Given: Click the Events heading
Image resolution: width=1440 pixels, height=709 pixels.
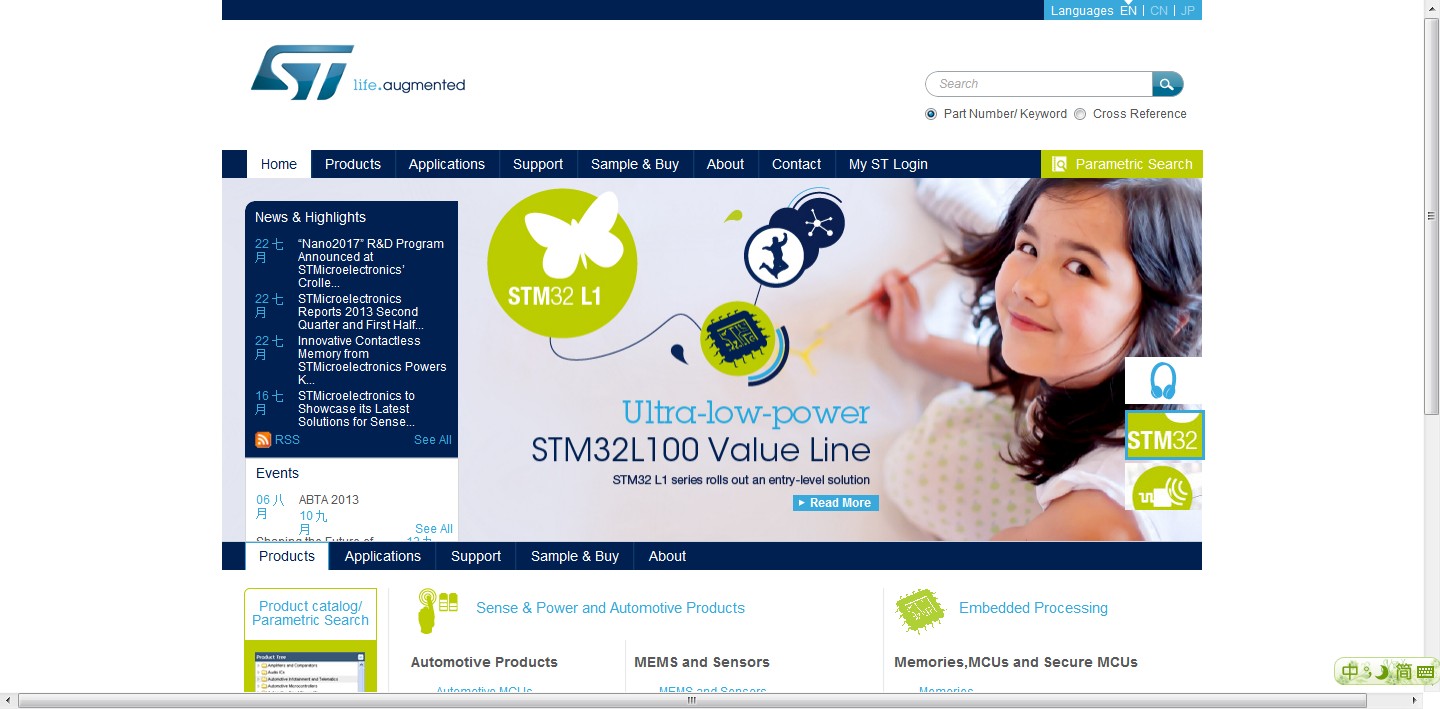Looking at the screenshot, I should point(277,473).
